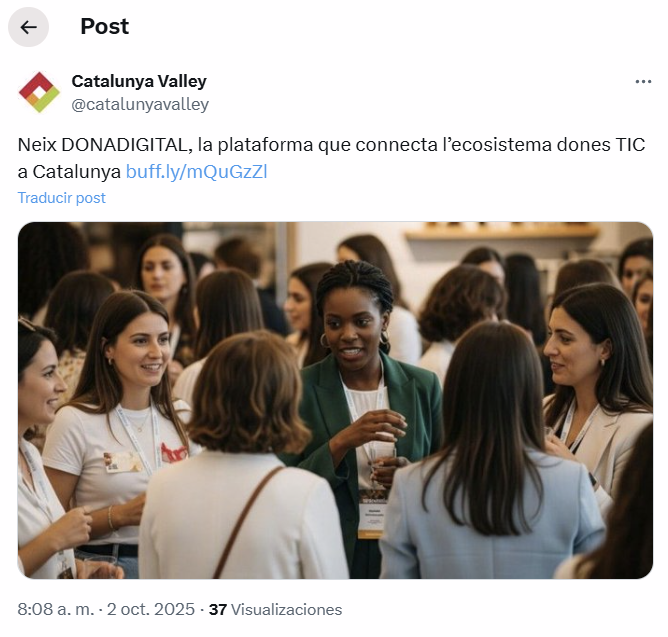Image resolution: width=668 pixels, height=637 pixels.
Task: Translate the post with Traducir post
Action: [x=61, y=198]
